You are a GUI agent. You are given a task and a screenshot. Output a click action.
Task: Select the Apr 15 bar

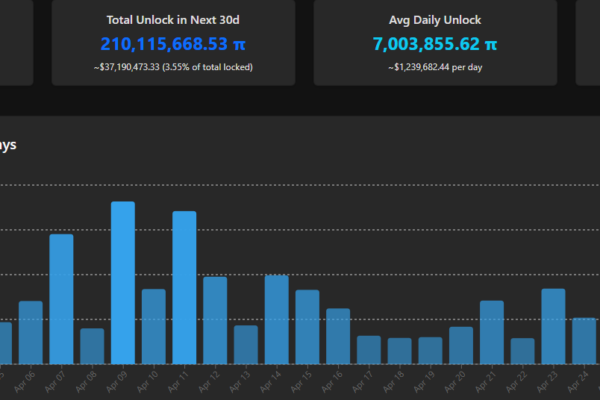pyautogui.click(x=307, y=327)
